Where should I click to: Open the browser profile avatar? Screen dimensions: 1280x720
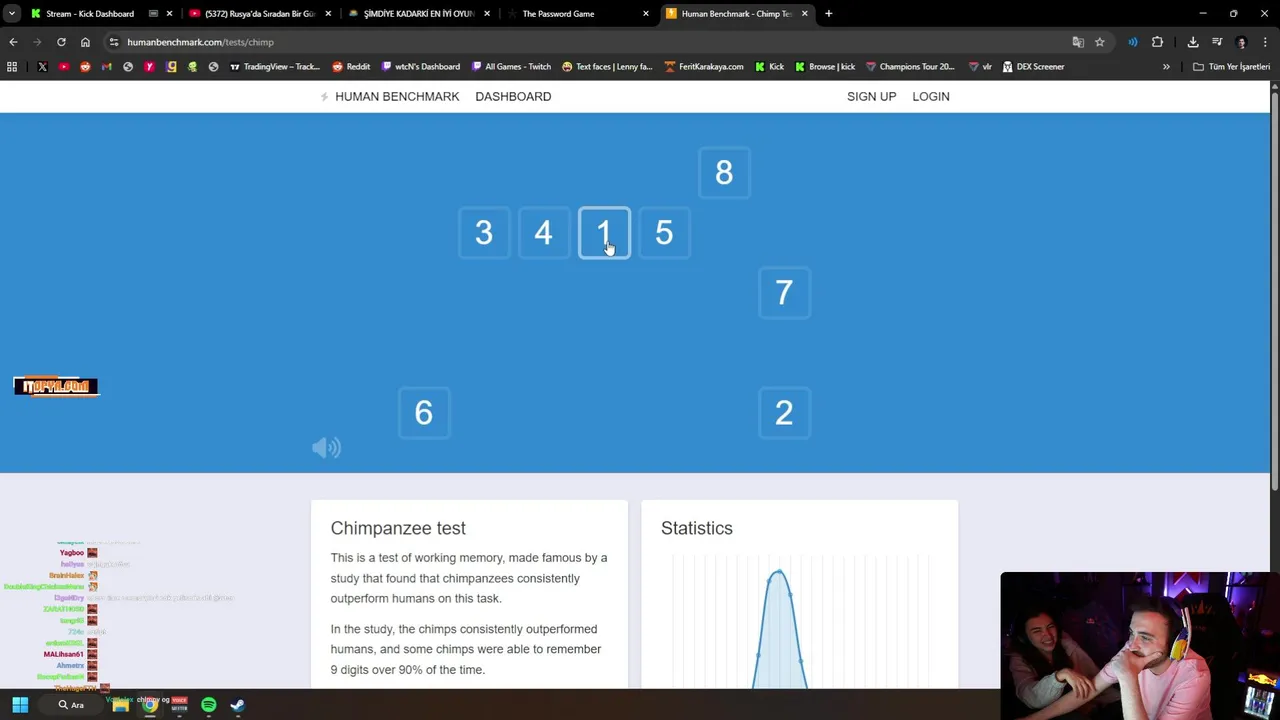point(1242,42)
